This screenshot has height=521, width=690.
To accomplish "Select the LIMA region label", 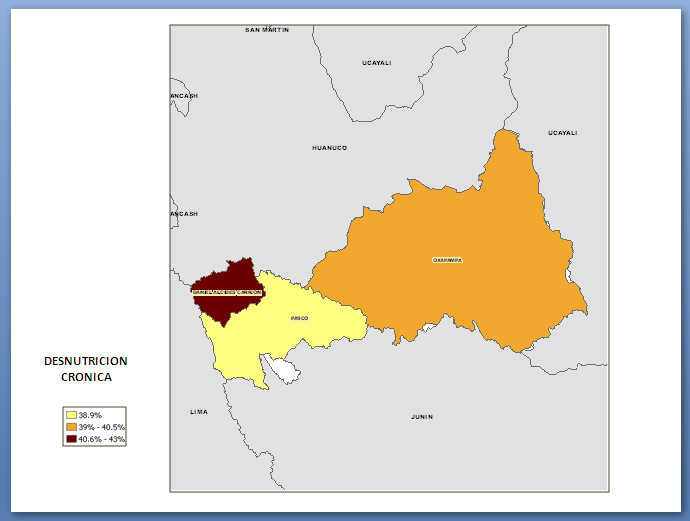I will point(199,412).
